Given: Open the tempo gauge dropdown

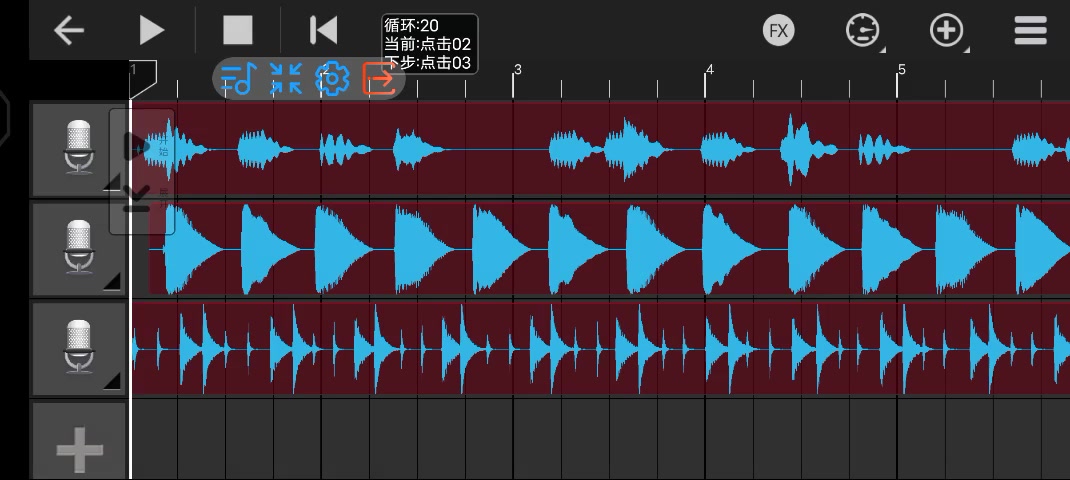Looking at the screenshot, I should point(861,31).
